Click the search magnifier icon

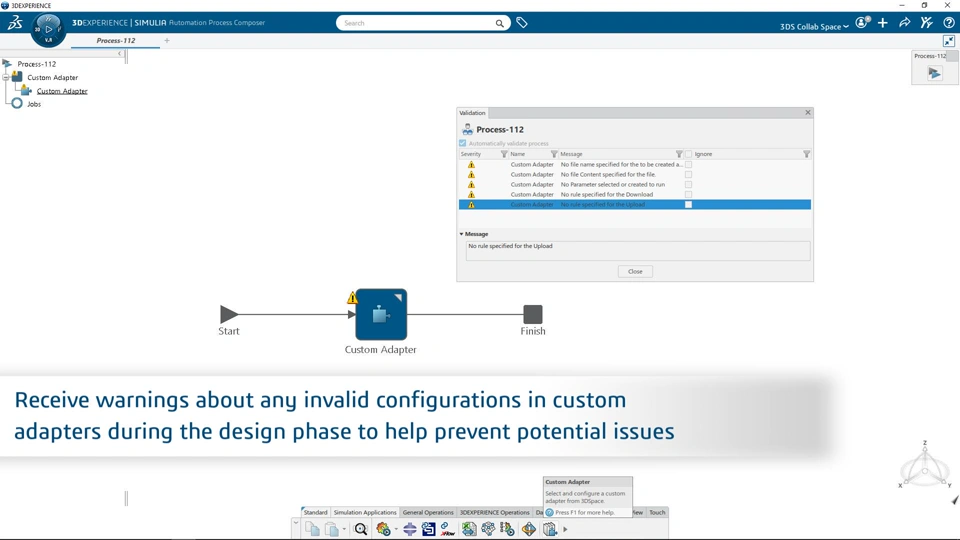point(500,23)
